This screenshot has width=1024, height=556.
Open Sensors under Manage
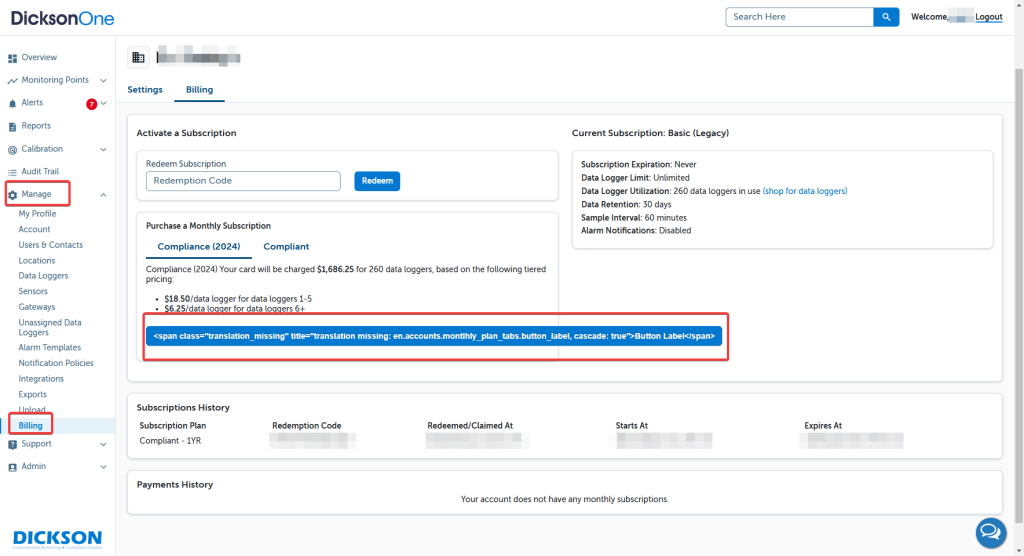click(x=33, y=291)
